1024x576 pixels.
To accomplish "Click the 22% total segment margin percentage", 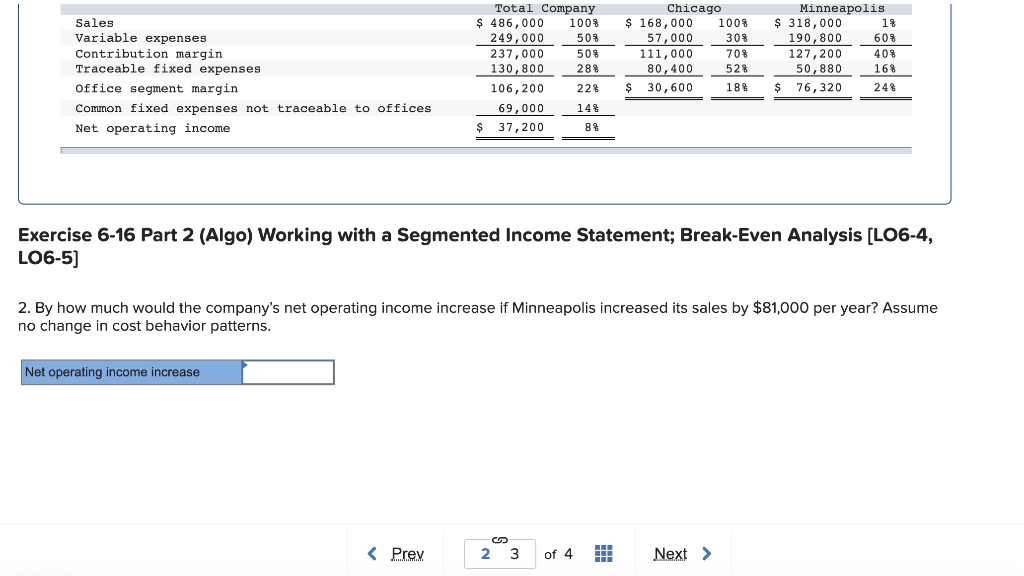I will [x=588, y=88].
